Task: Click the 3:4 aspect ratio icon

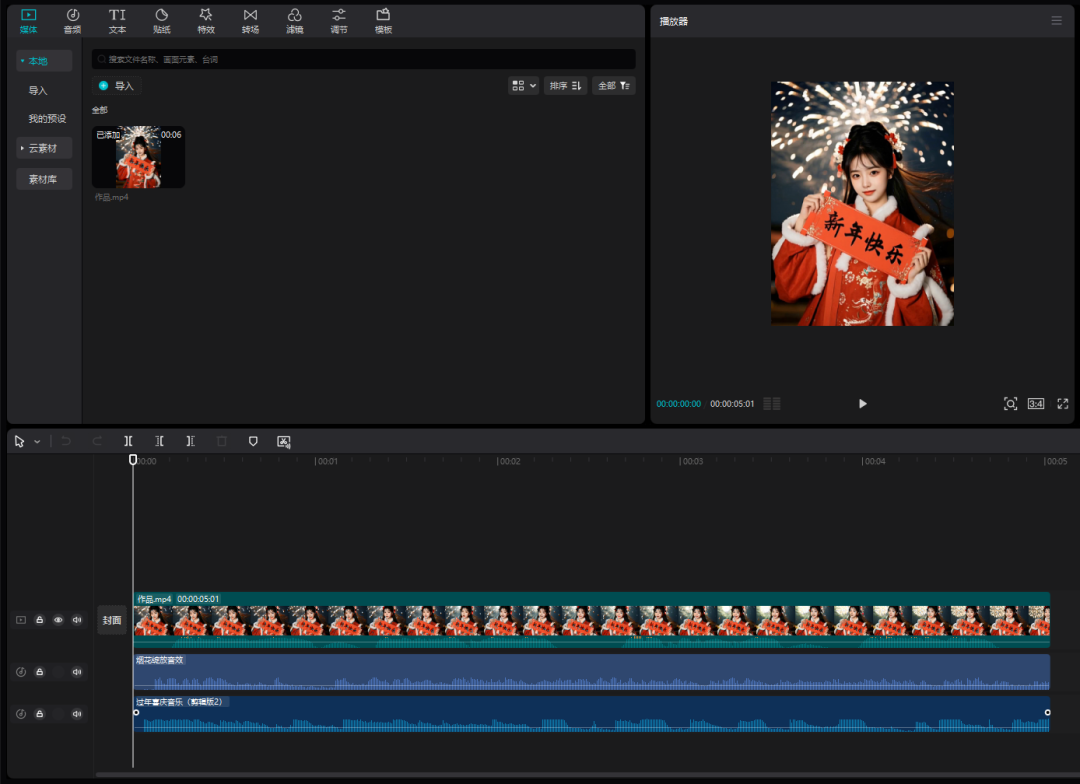Action: [1036, 404]
